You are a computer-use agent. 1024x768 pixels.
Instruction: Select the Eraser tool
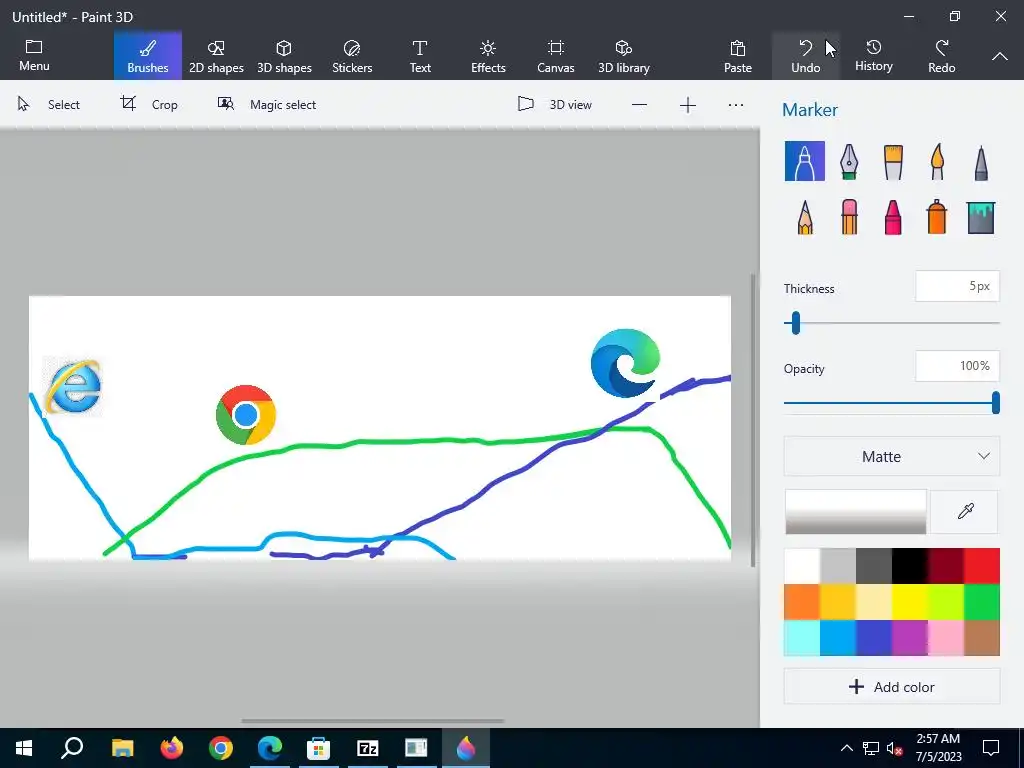(849, 217)
